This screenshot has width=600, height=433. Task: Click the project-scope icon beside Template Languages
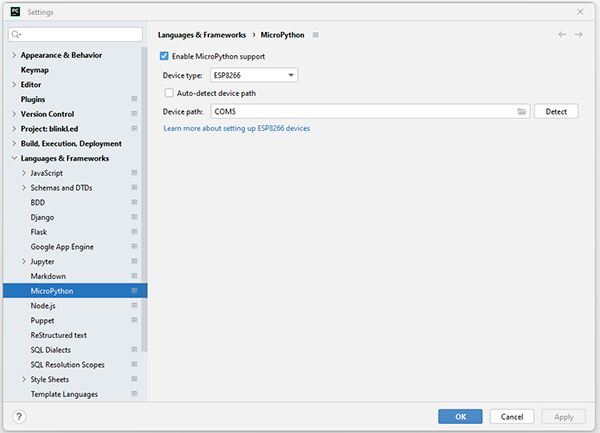(134, 394)
